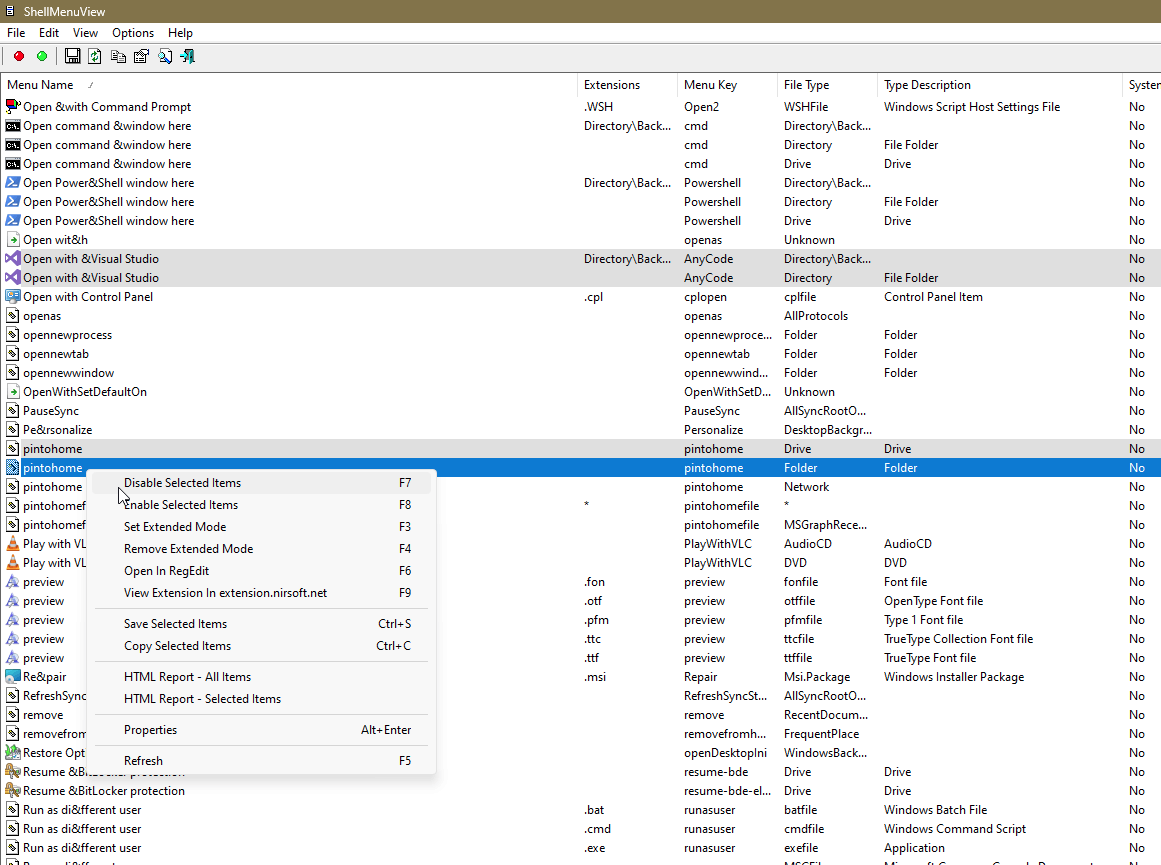Choose Properties in the context menu
The height and width of the screenshot is (865, 1161).
[261, 729]
